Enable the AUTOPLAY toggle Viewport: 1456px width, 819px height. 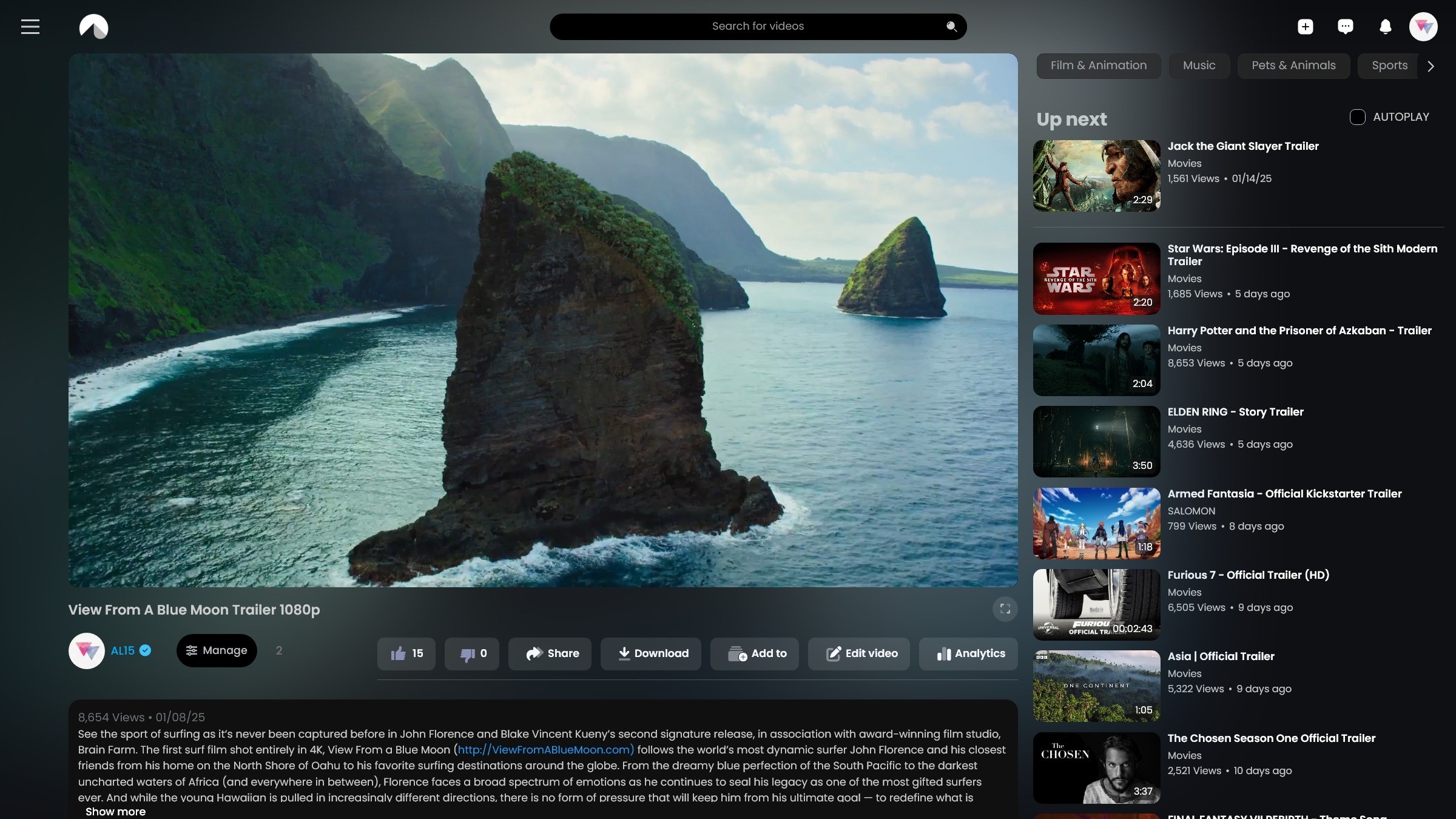pyautogui.click(x=1357, y=116)
